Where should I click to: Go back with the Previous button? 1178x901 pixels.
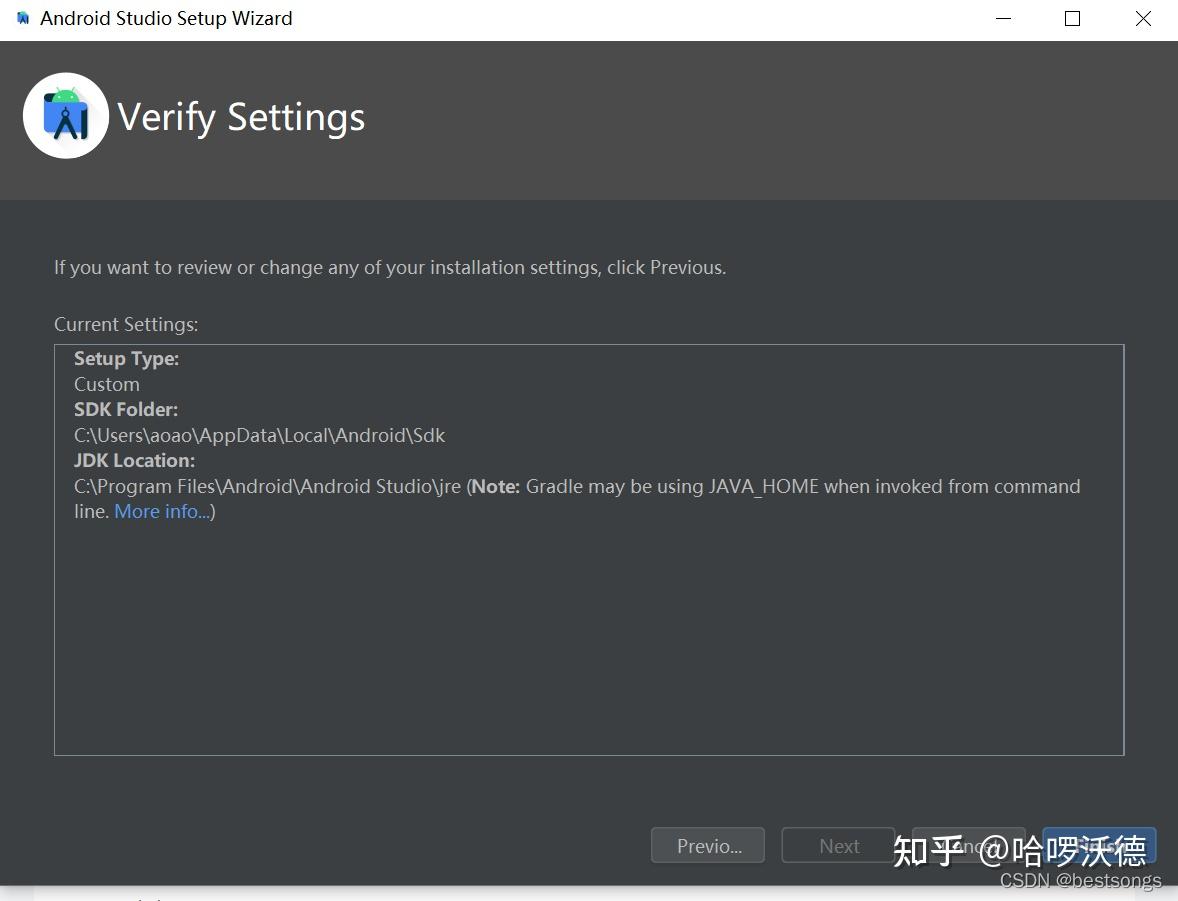click(x=708, y=846)
